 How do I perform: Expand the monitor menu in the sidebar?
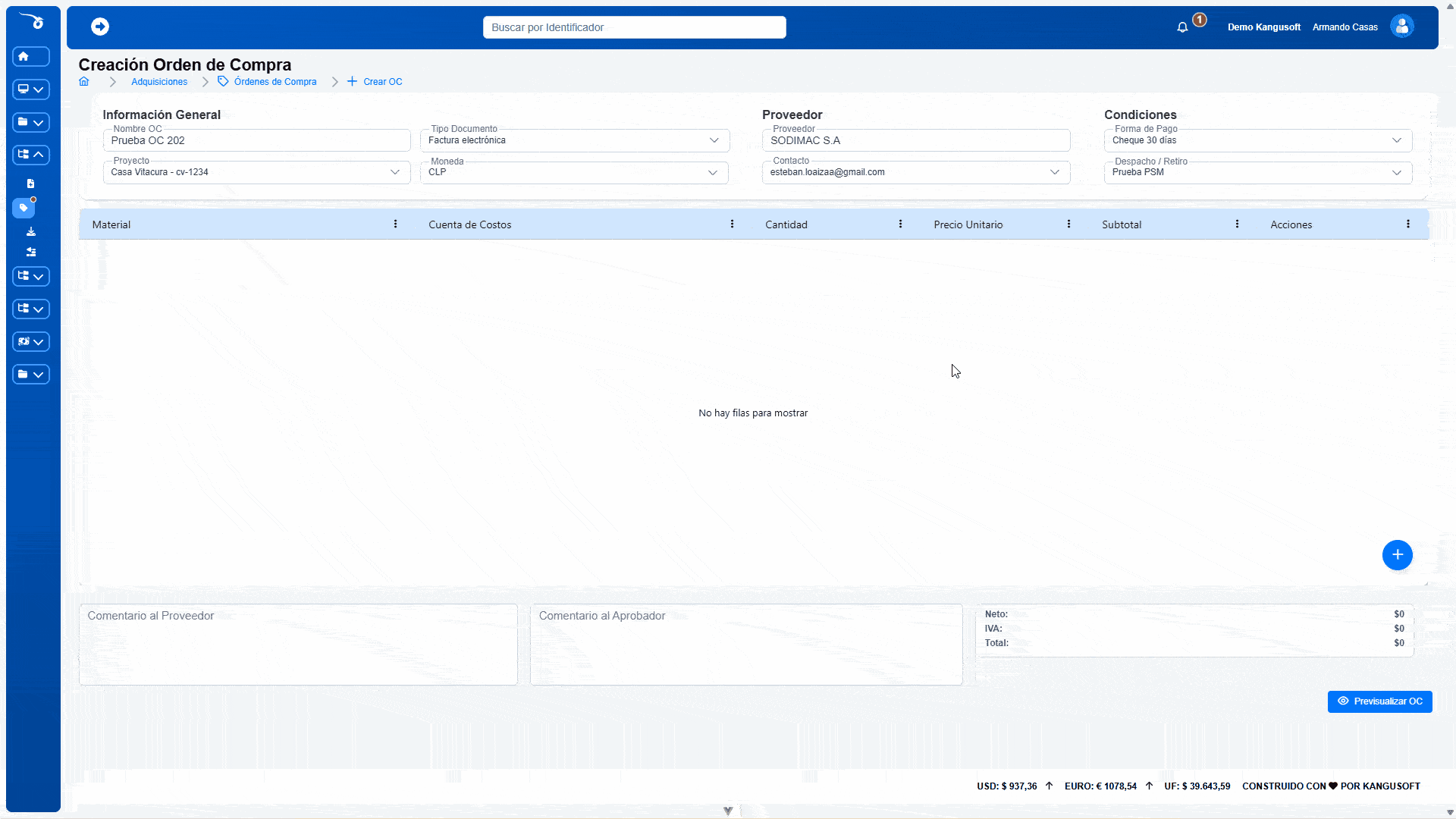tap(31, 89)
